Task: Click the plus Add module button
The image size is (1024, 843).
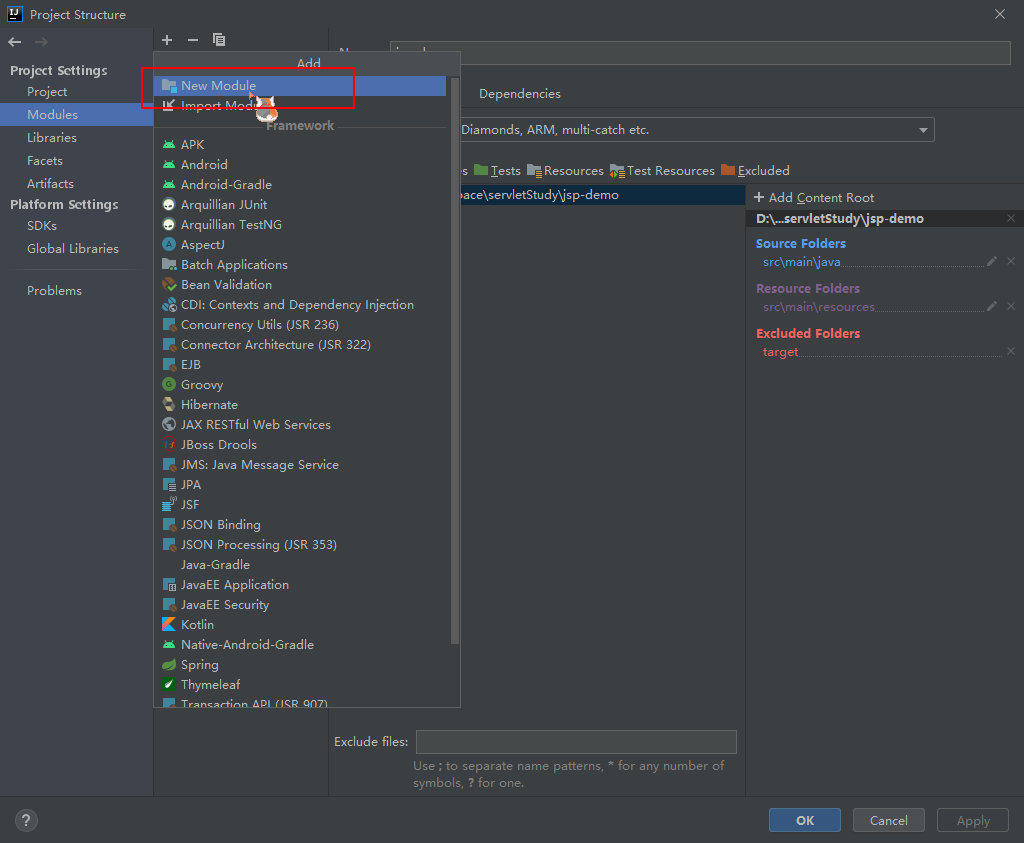Action: 167,40
